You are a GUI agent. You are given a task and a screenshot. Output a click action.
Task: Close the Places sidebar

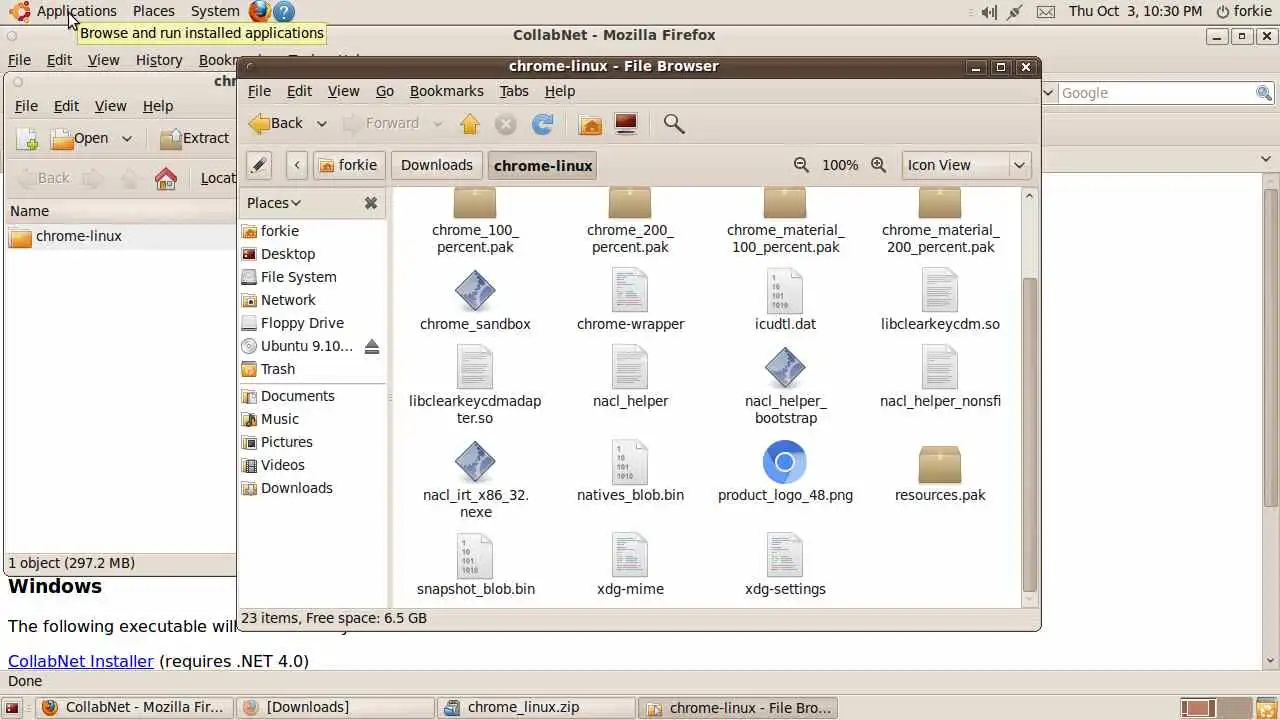(x=371, y=203)
